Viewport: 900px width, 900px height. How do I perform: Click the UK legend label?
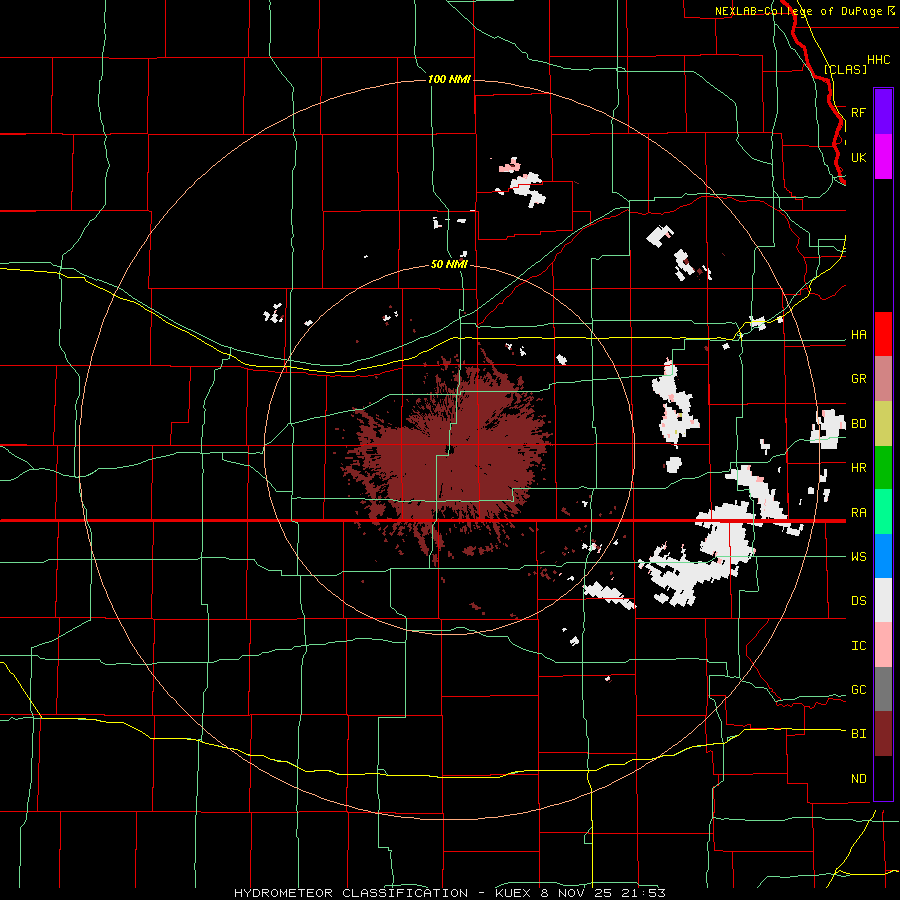coord(858,157)
